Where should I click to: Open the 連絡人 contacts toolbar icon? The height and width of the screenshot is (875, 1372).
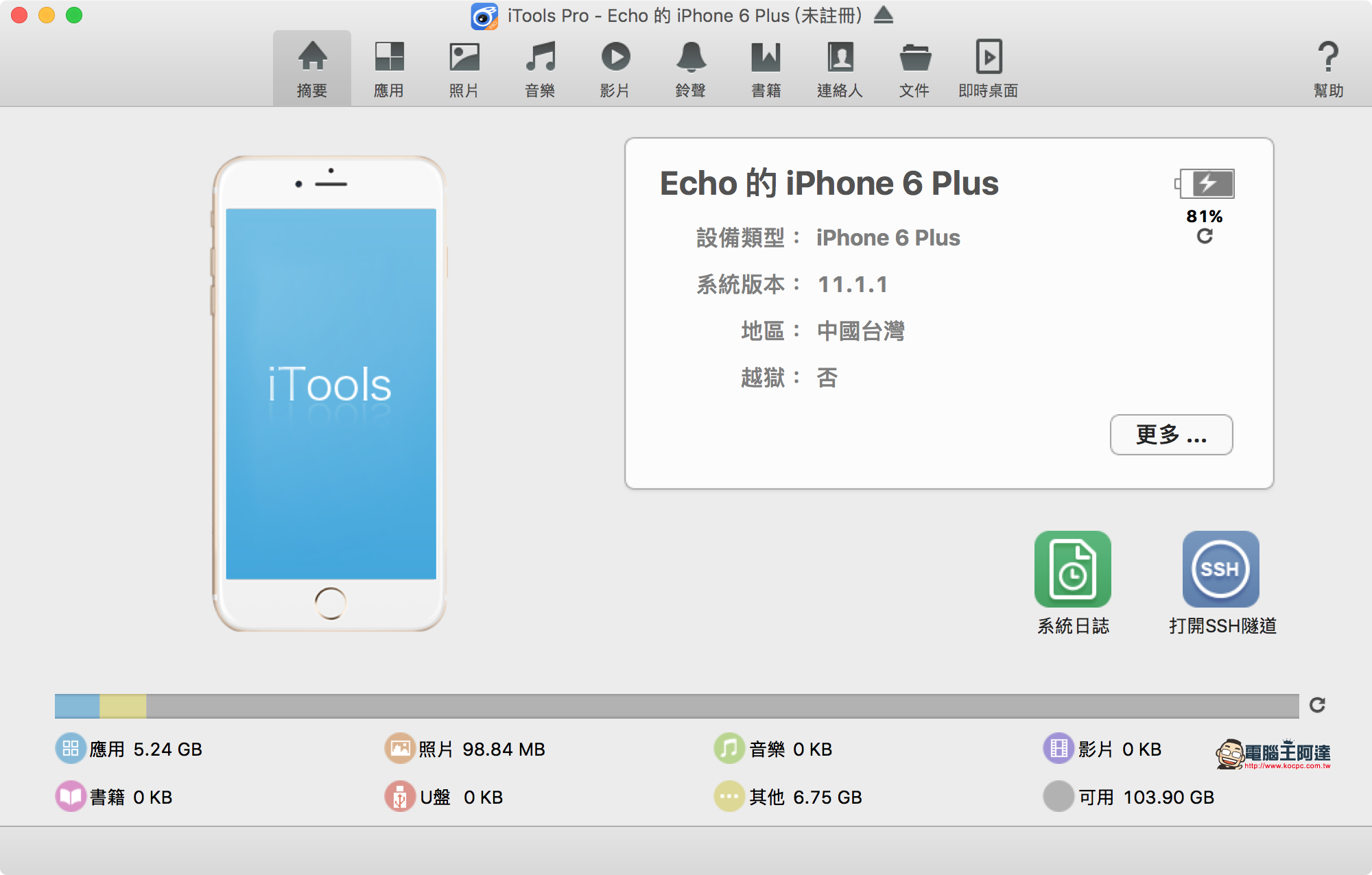840,69
